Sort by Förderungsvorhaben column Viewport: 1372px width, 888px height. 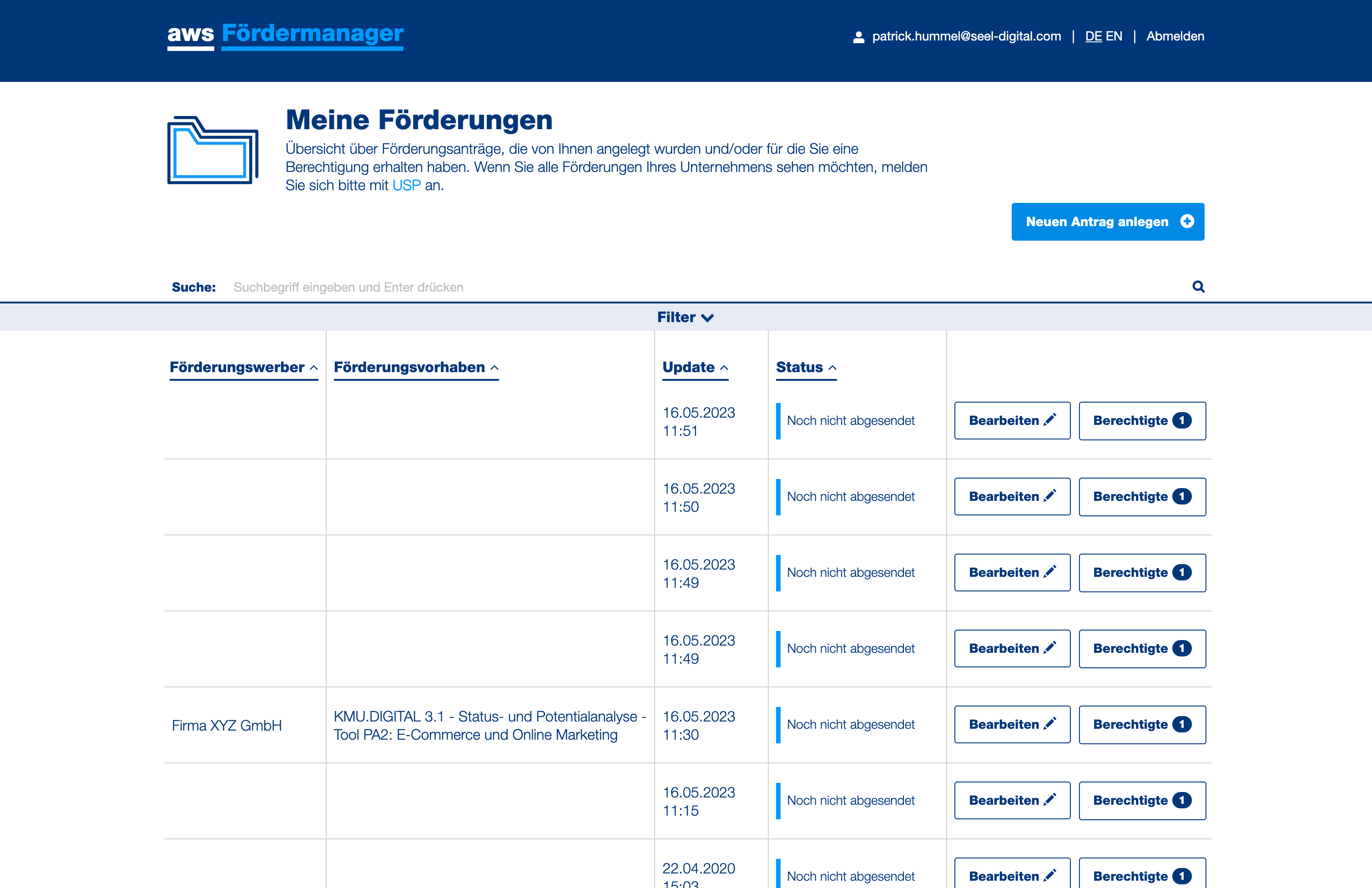[x=416, y=367]
